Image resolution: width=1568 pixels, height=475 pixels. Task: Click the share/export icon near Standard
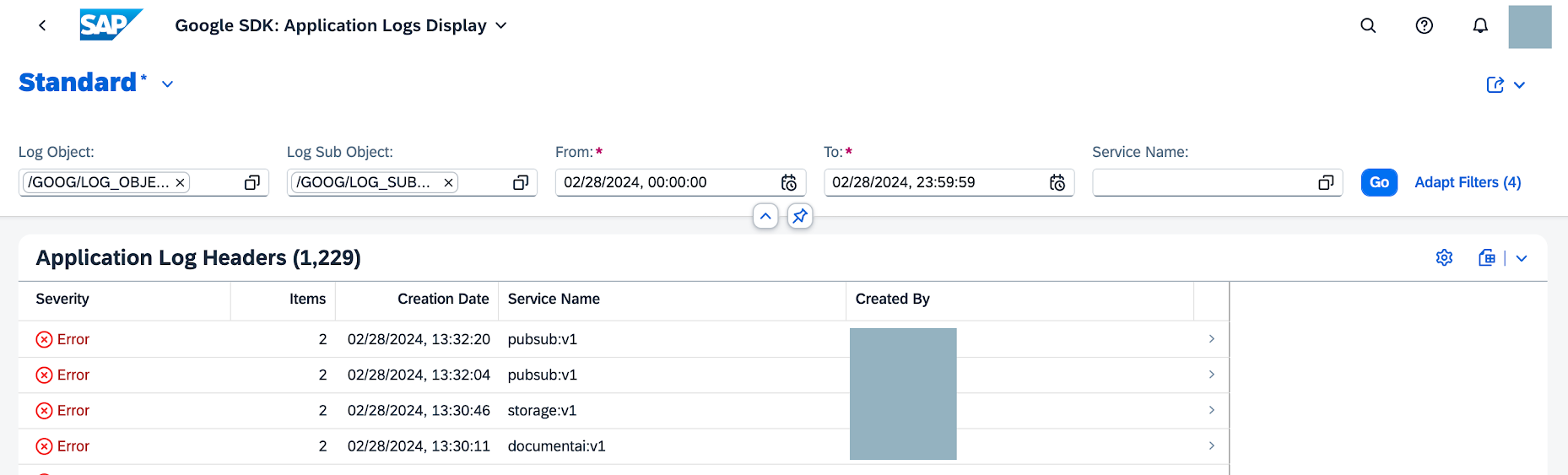[x=1495, y=84]
